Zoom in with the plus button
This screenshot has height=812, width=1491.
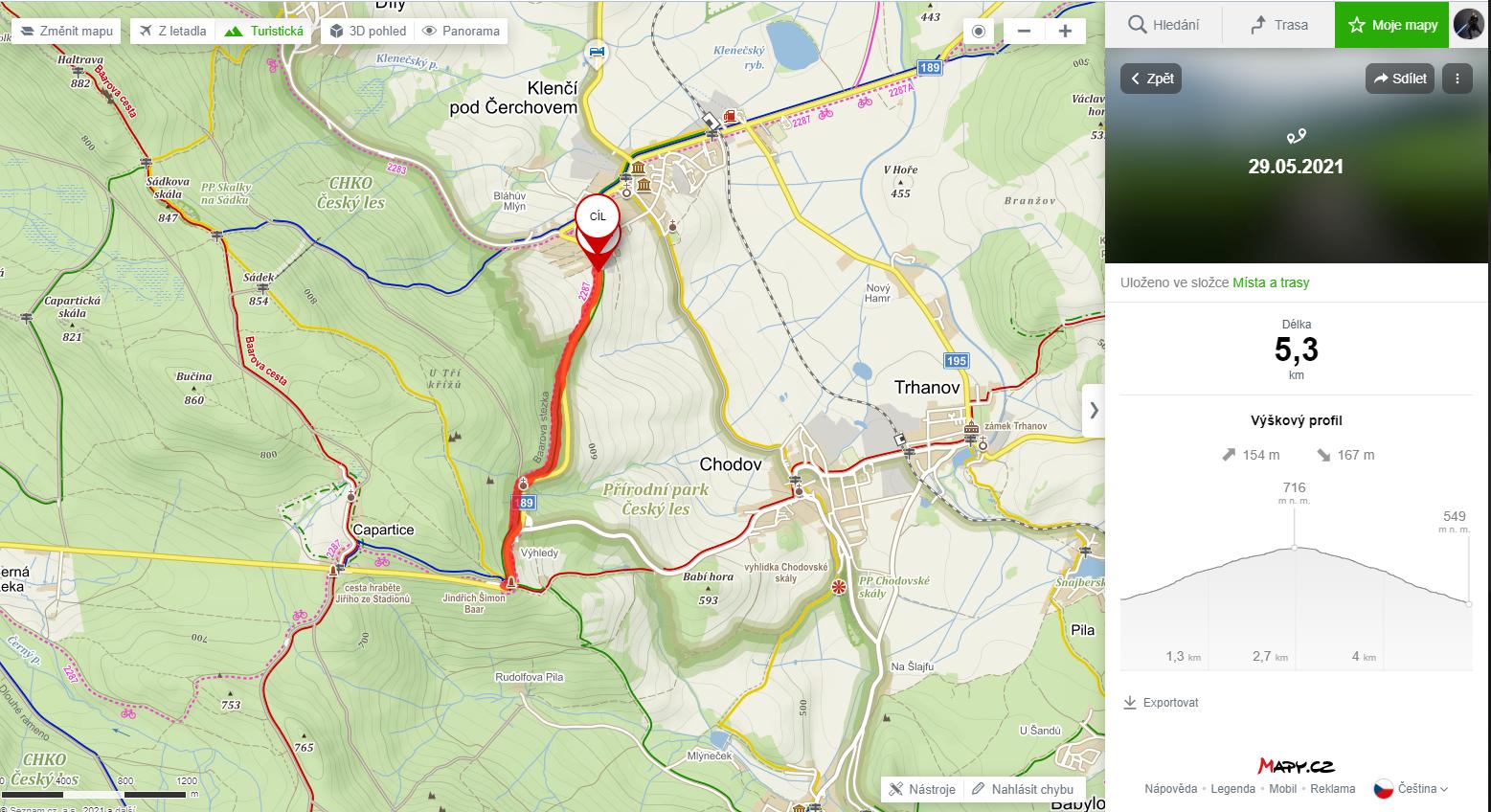(x=1065, y=31)
